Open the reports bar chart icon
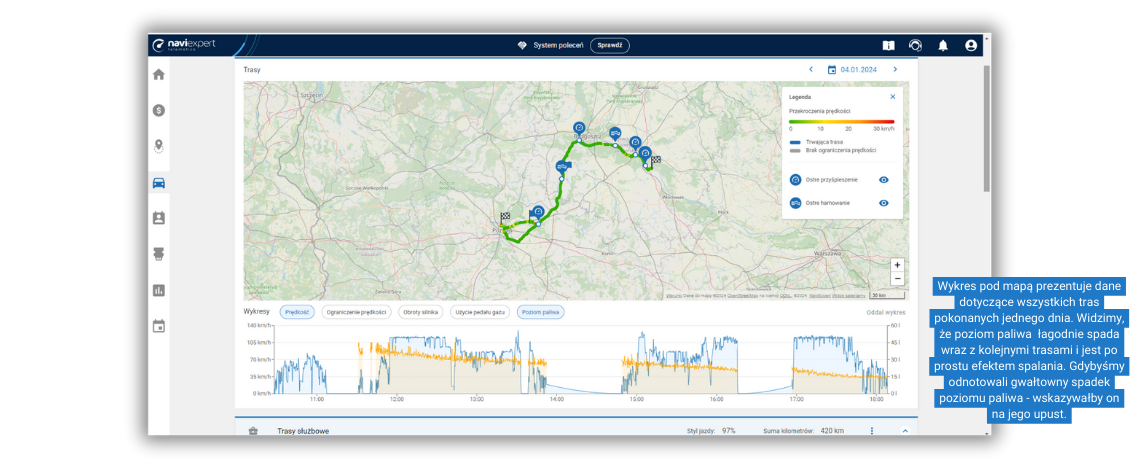Image resolution: width=1140 pixels, height=468 pixels. click(158, 290)
